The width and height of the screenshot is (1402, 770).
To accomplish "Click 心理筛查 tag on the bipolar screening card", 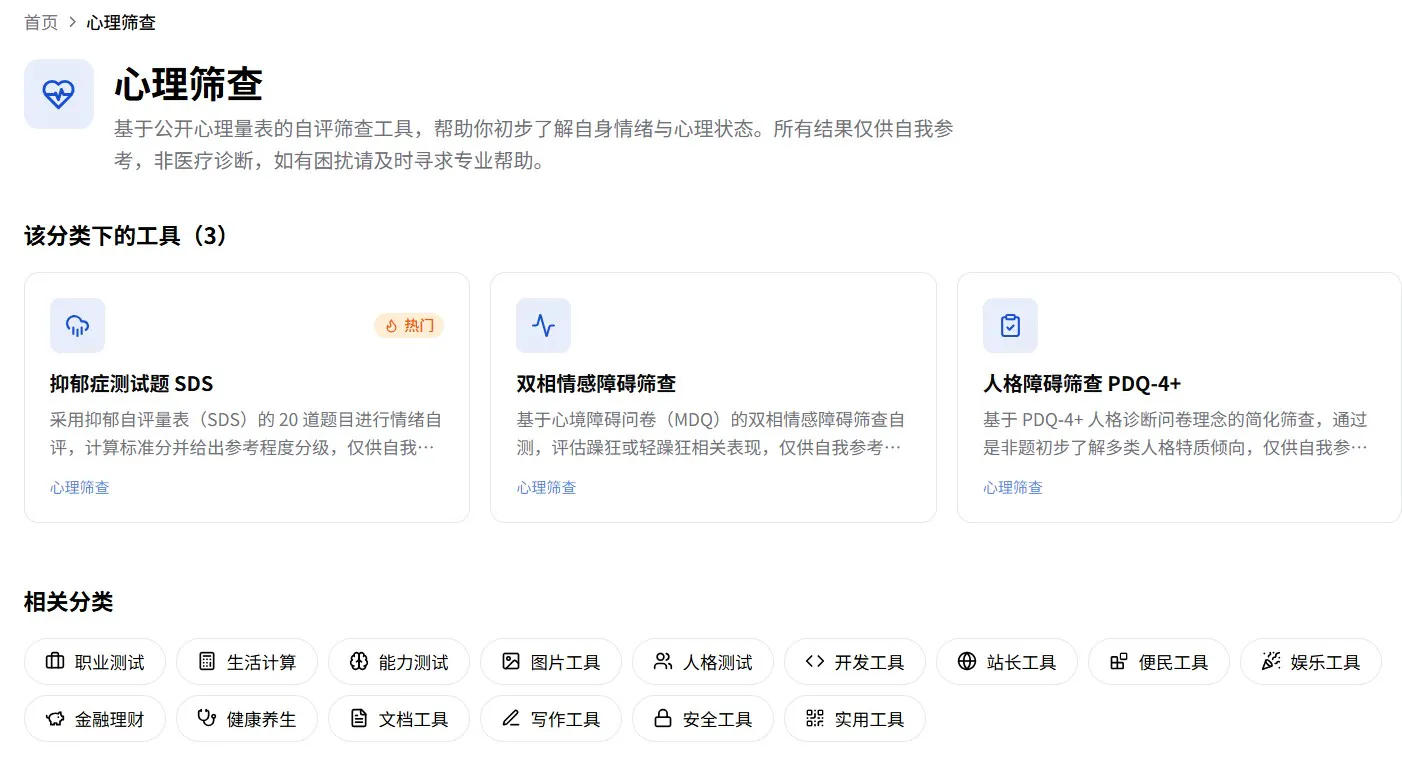I will point(546,488).
